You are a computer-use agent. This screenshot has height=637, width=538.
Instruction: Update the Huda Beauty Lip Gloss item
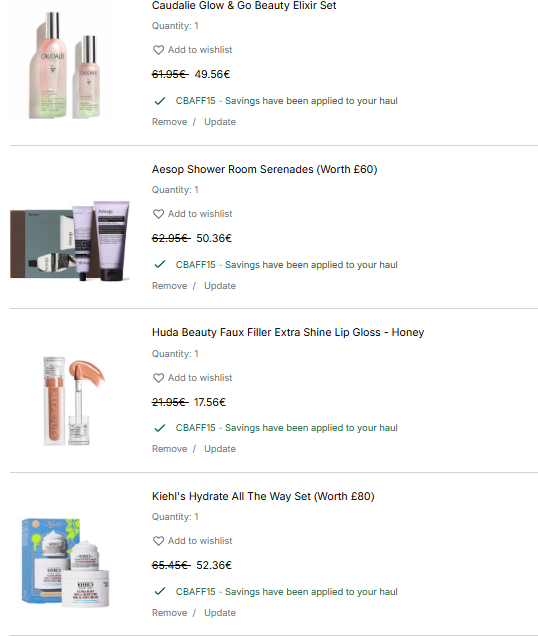(x=220, y=449)
